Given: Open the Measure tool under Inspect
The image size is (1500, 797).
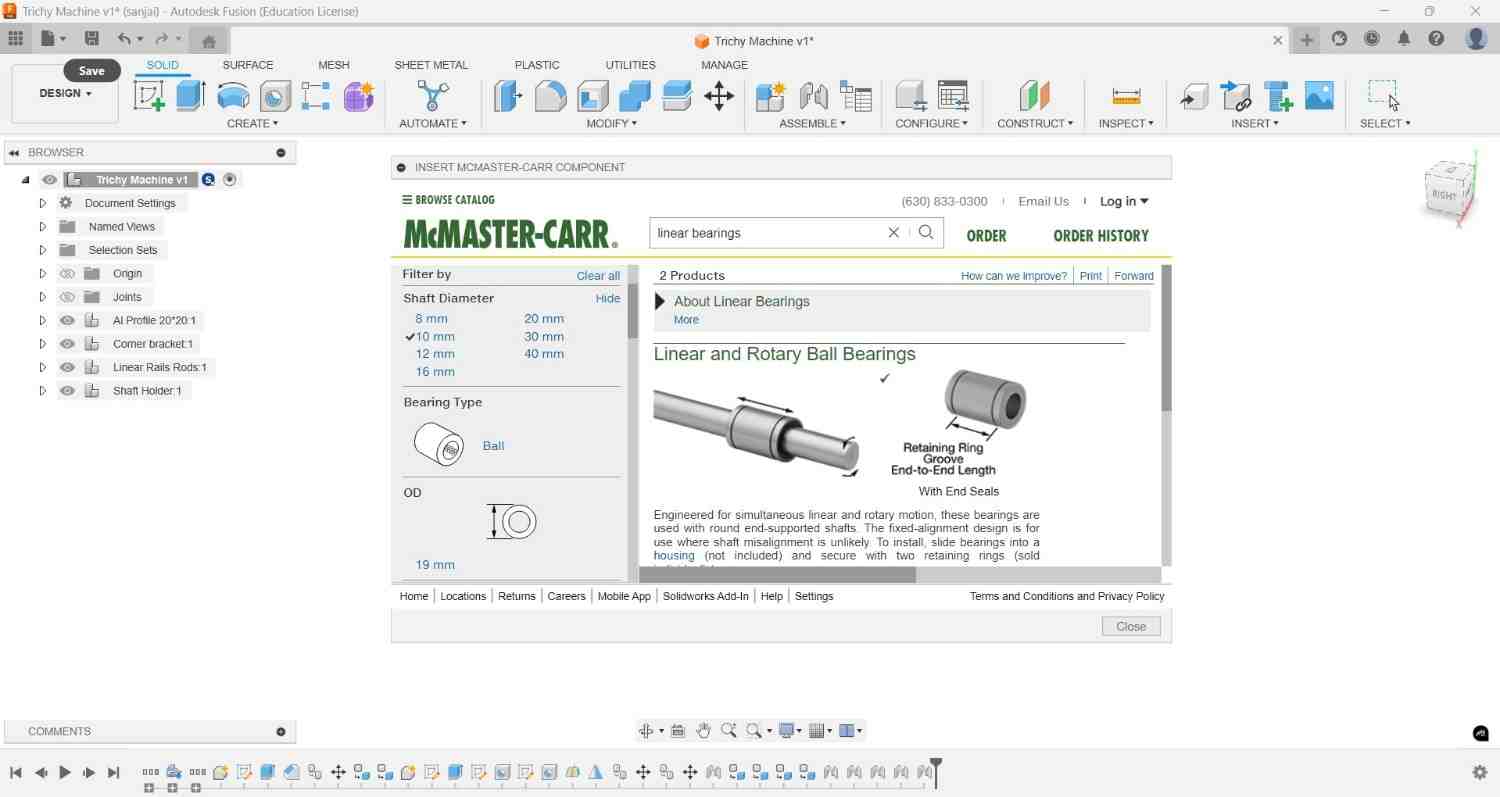Looking at the screenshot, I should pyautogui.click(x=1126, y=96).
